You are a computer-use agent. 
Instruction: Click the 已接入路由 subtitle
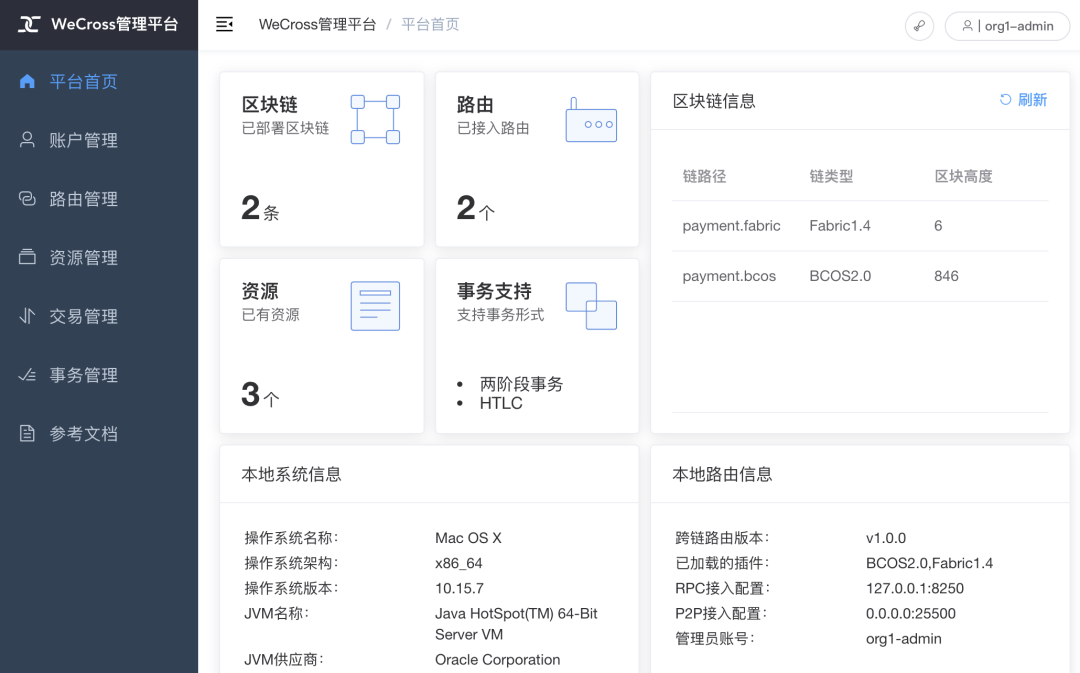click(x=492, y=128)
